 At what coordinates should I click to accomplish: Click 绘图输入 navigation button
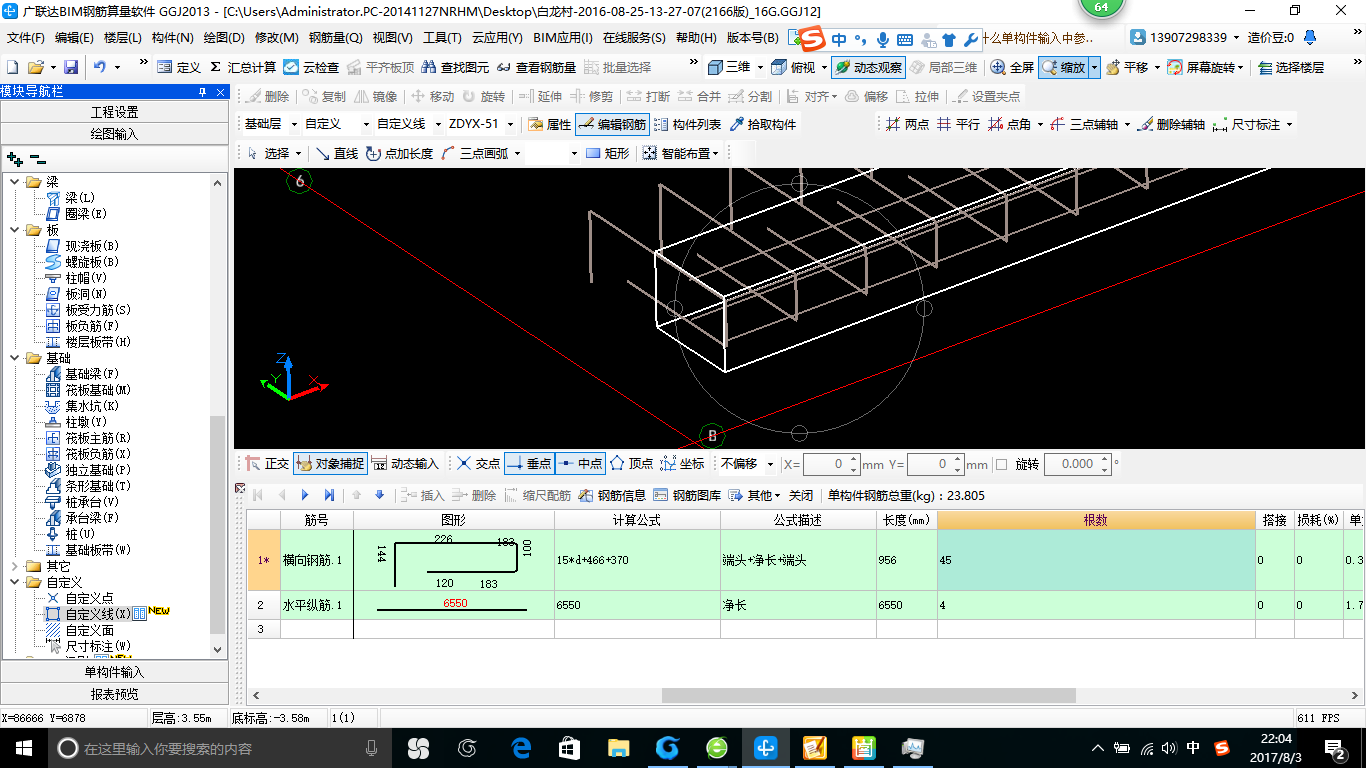(x=115, y=134)
